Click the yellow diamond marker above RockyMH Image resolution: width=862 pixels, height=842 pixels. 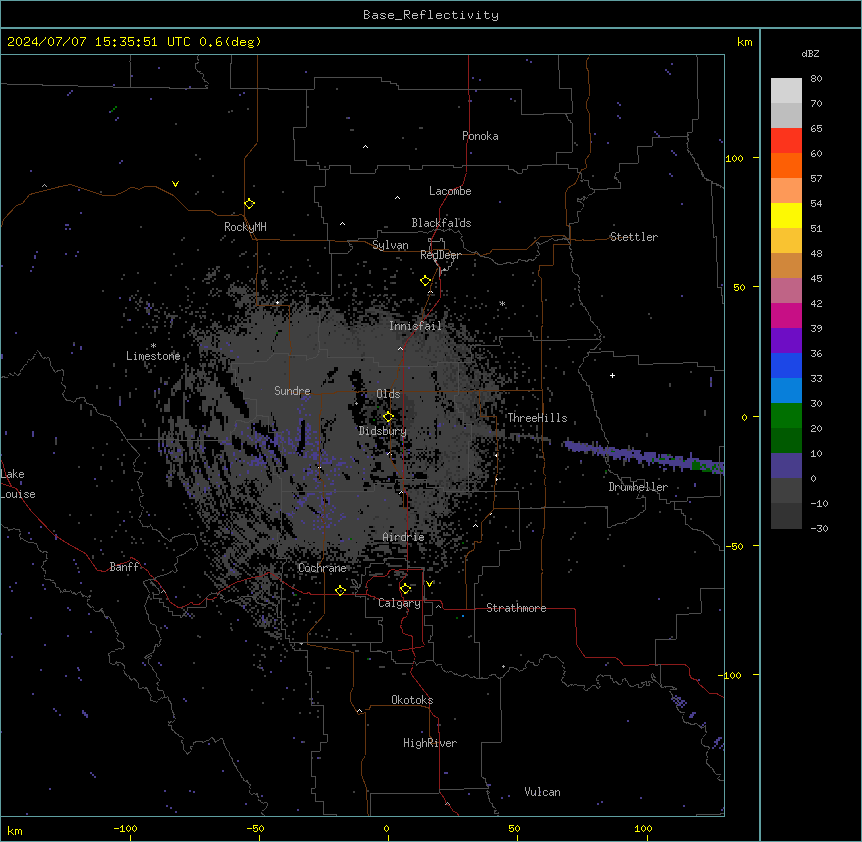point(249,204)
